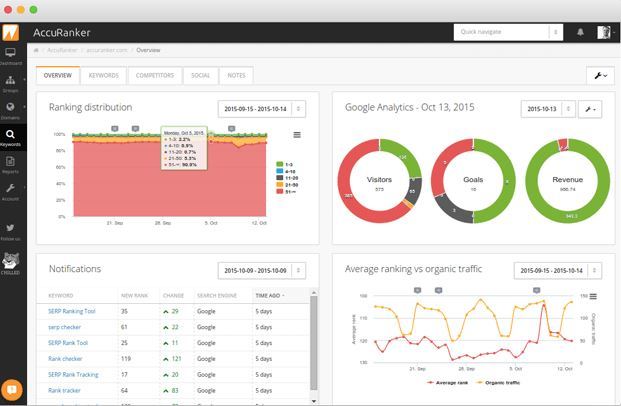Screen dimensions: 621x406
Task: Open the orange chat support bubble
Action: pos(12,390)
